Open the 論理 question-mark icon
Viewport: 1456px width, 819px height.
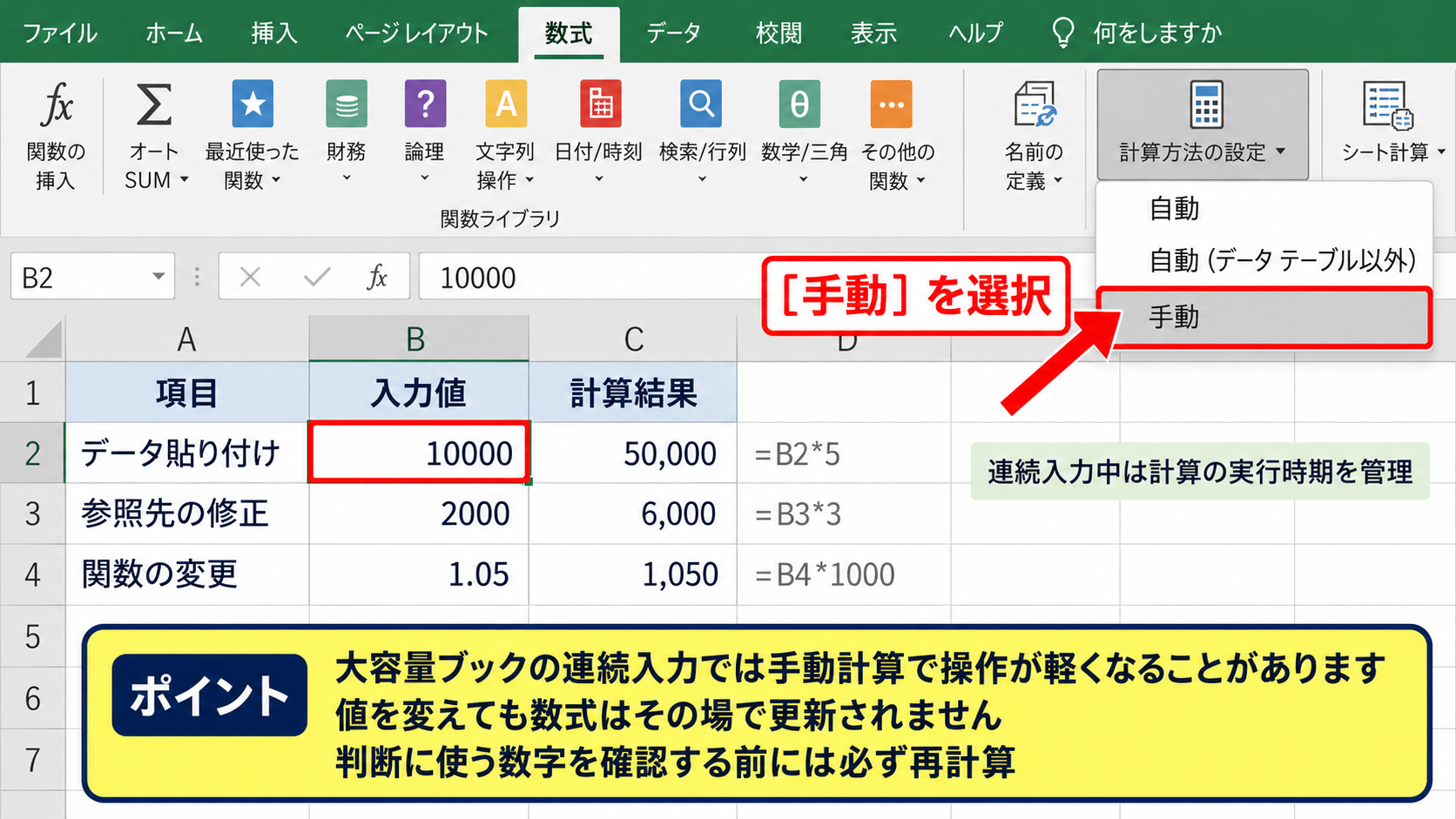tap(425, 104)
